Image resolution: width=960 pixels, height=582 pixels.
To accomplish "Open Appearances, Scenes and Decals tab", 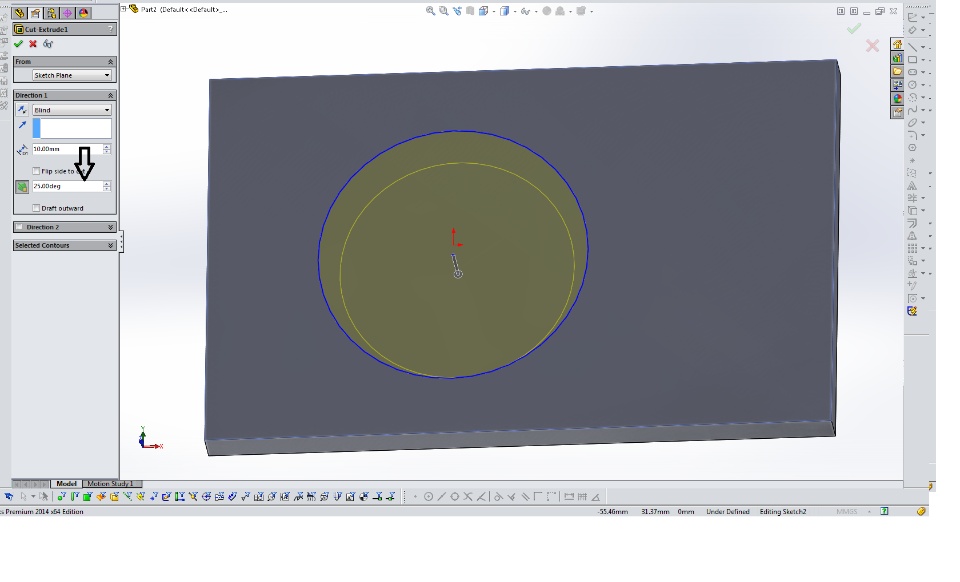I will pos(897,99).
